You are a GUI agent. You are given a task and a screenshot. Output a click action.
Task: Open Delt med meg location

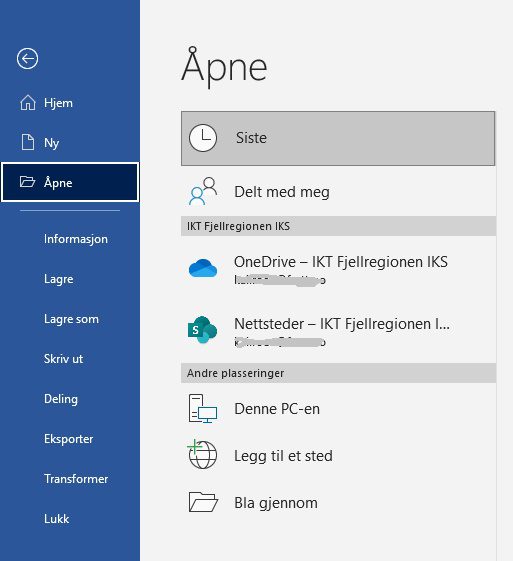point(338,192)
